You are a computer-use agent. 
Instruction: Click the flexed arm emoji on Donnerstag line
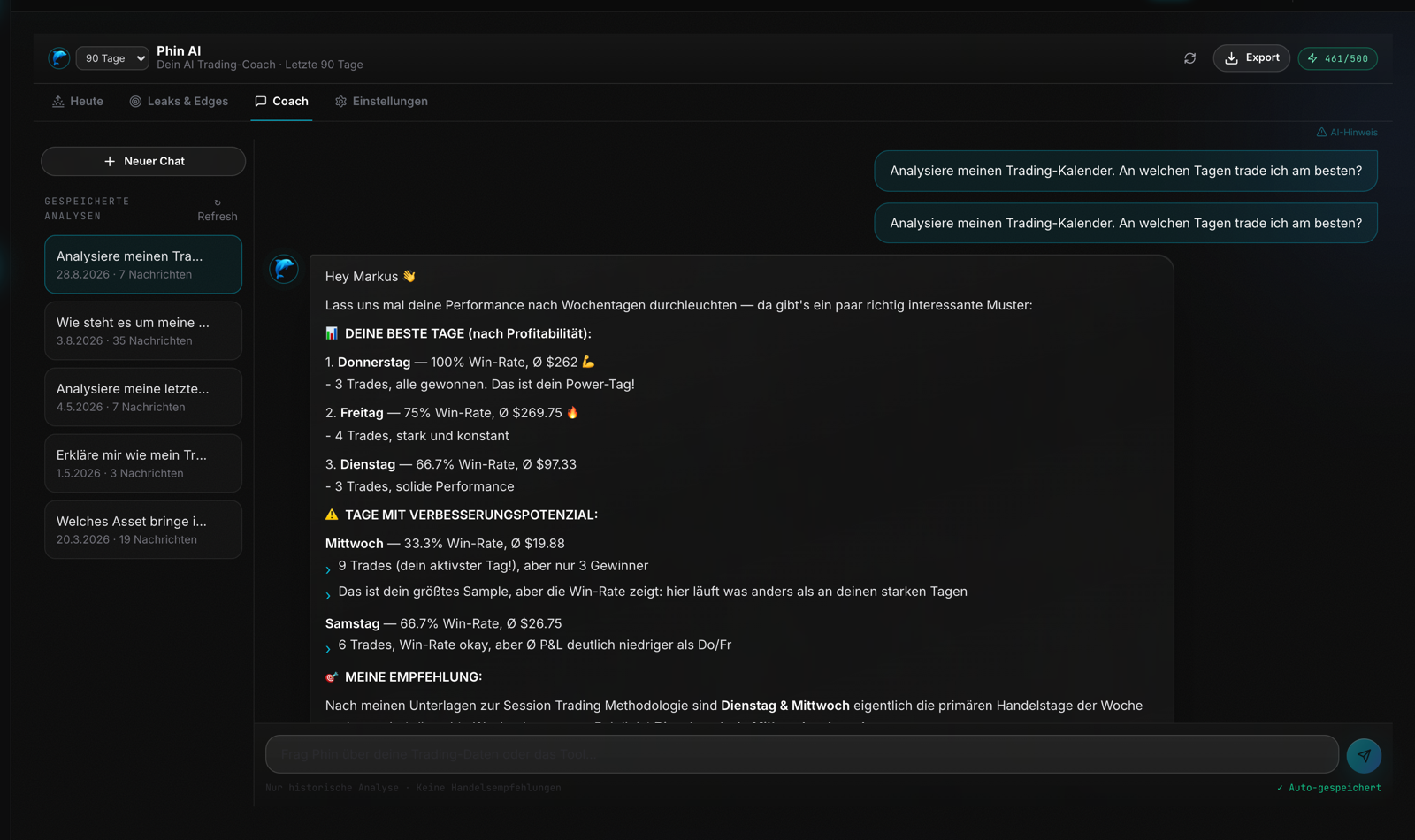(588, 362)
